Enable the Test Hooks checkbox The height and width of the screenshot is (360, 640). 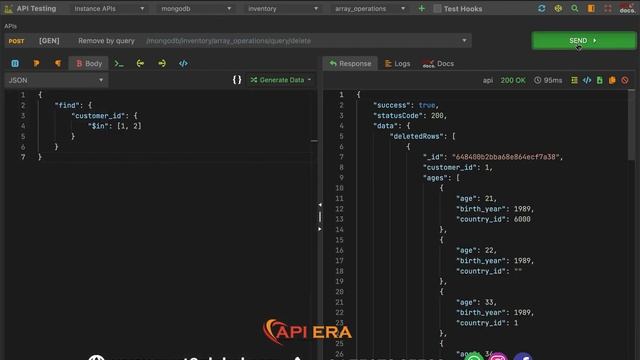(437, 8)
